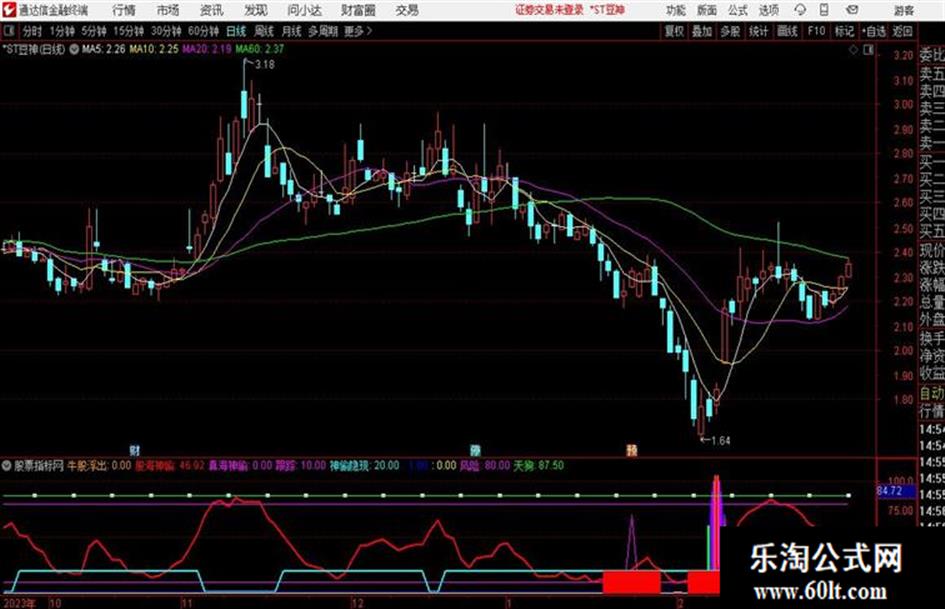Open the F10 company info button

coord(816,31)
